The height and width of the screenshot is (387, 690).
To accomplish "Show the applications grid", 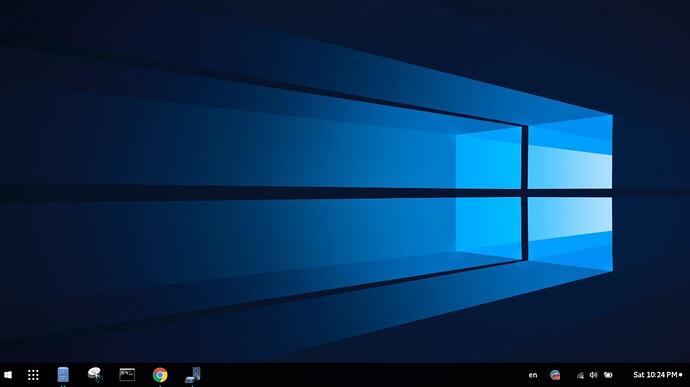I will click(x=33, y=375).
